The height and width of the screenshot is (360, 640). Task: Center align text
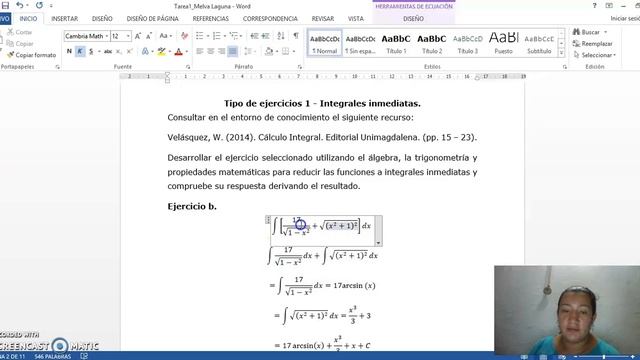[211, 51]
